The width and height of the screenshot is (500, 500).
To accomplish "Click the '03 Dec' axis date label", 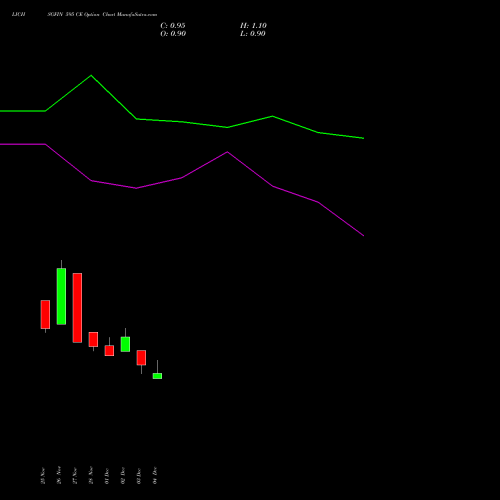I will click(139, 476).
